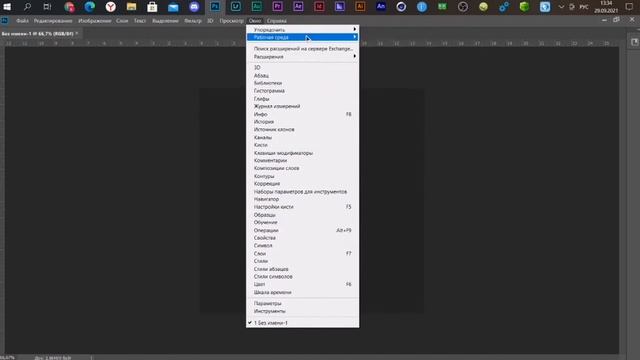Screen dimensions: 640x360
Task: Open the collapsed panel icon at right edge
Action: click(x=634, y=42)
